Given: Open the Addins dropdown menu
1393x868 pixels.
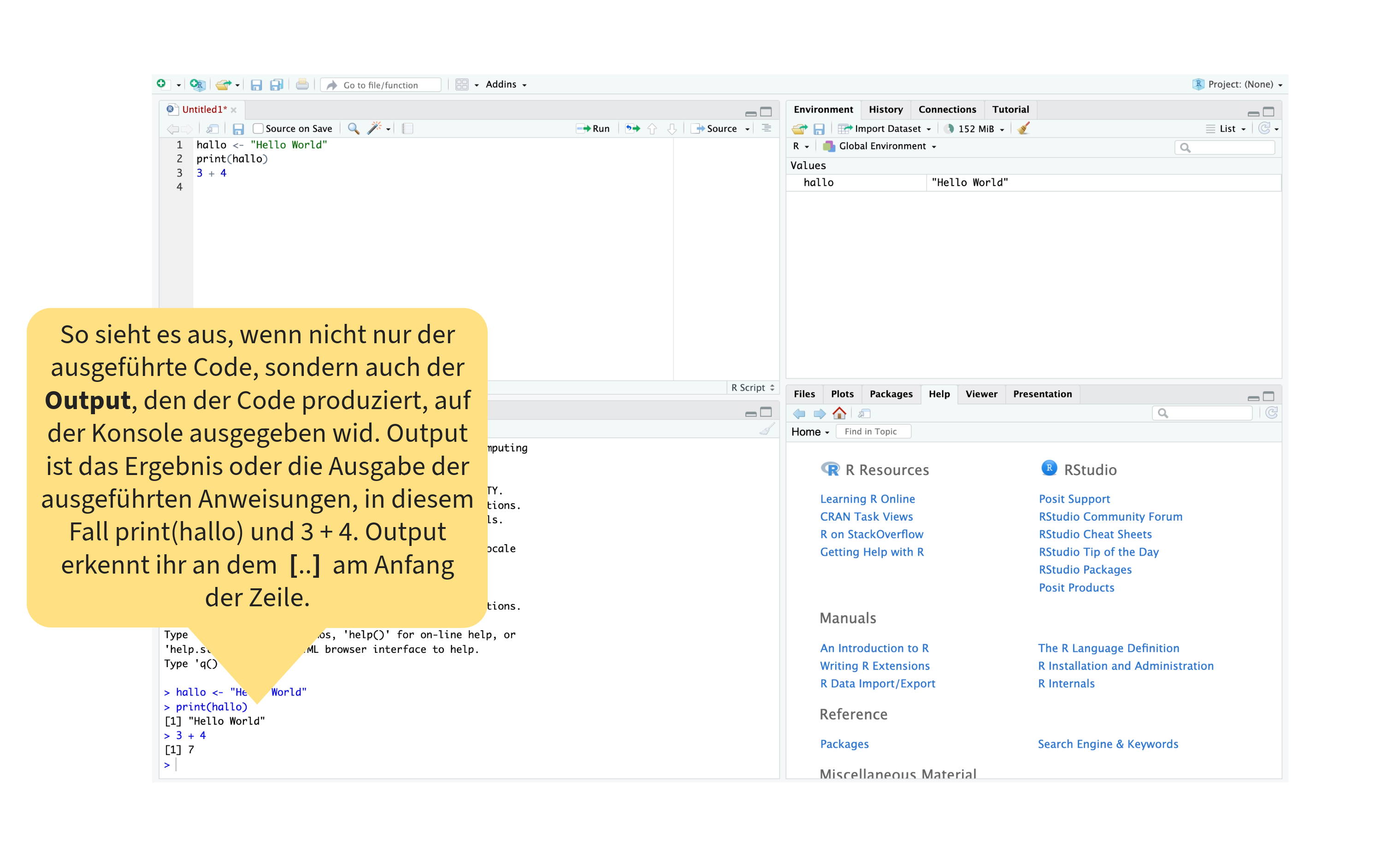Looking at the screenshot, I should 505,84.
